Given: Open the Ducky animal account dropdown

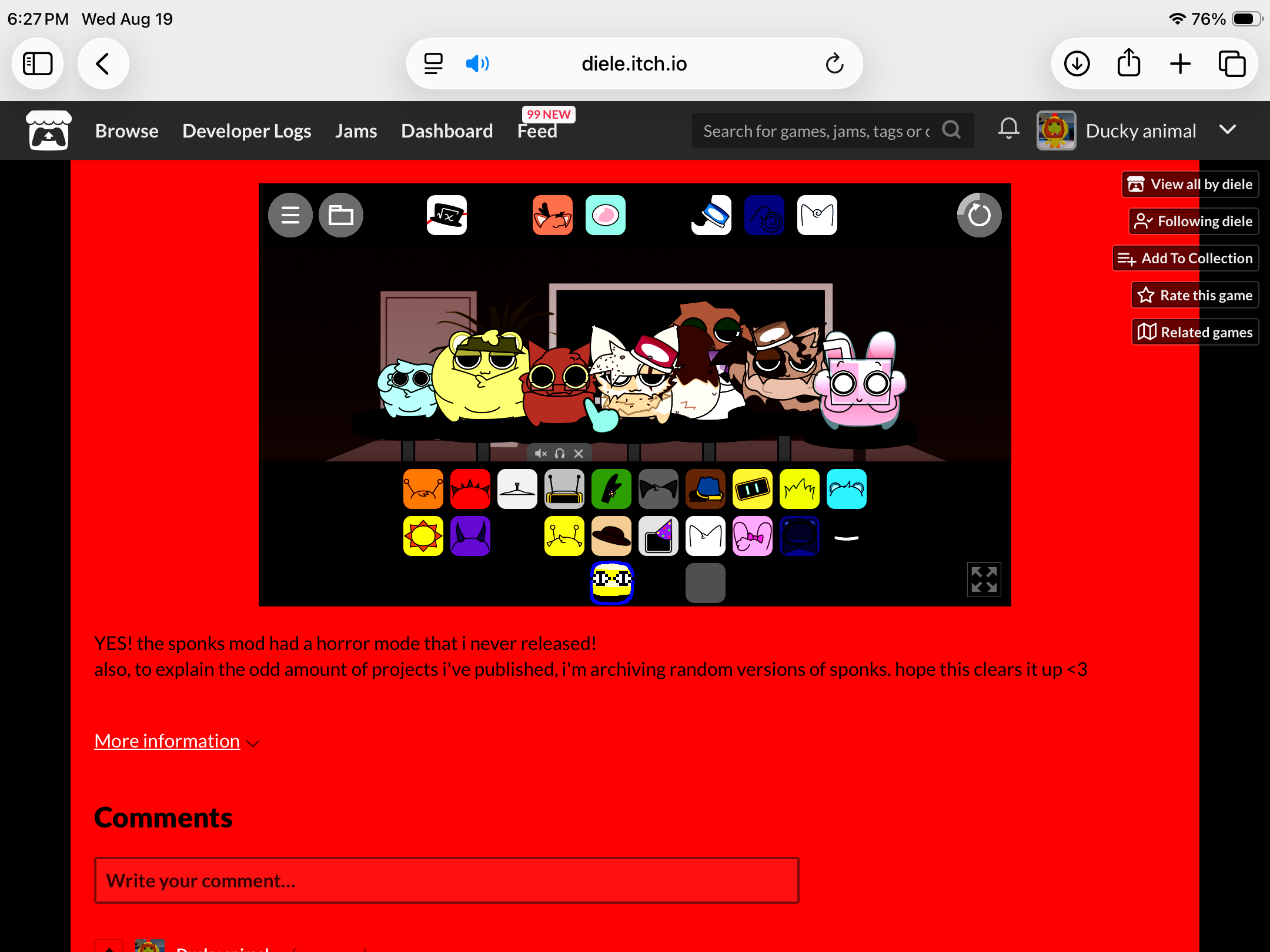Looking at the screenshot, I should point(1228,130).
